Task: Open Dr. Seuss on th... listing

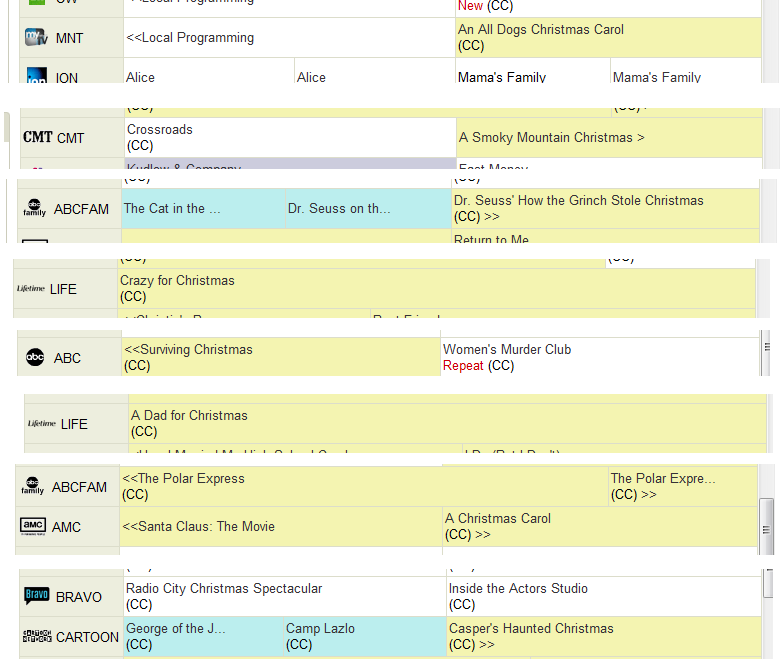Action: point(368,208)
